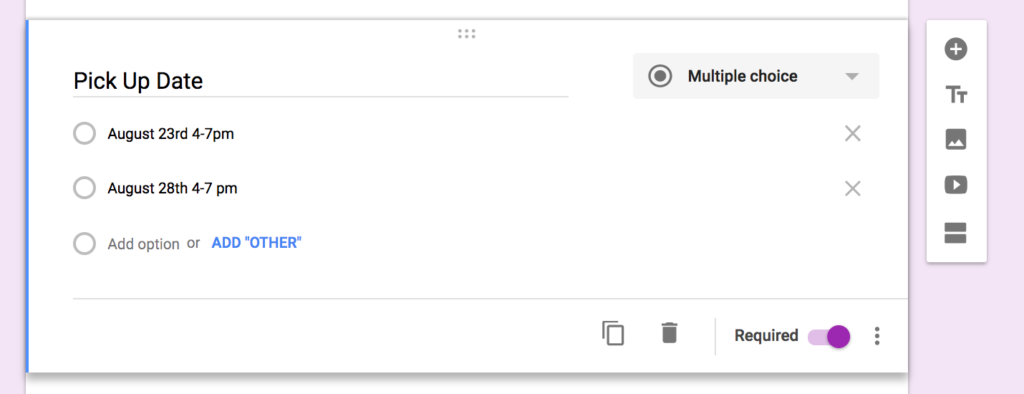Viewport: 1024px width, 394px height.
Task: Select the August 28th 4-7 pm radio button
Action: [84, 188]
